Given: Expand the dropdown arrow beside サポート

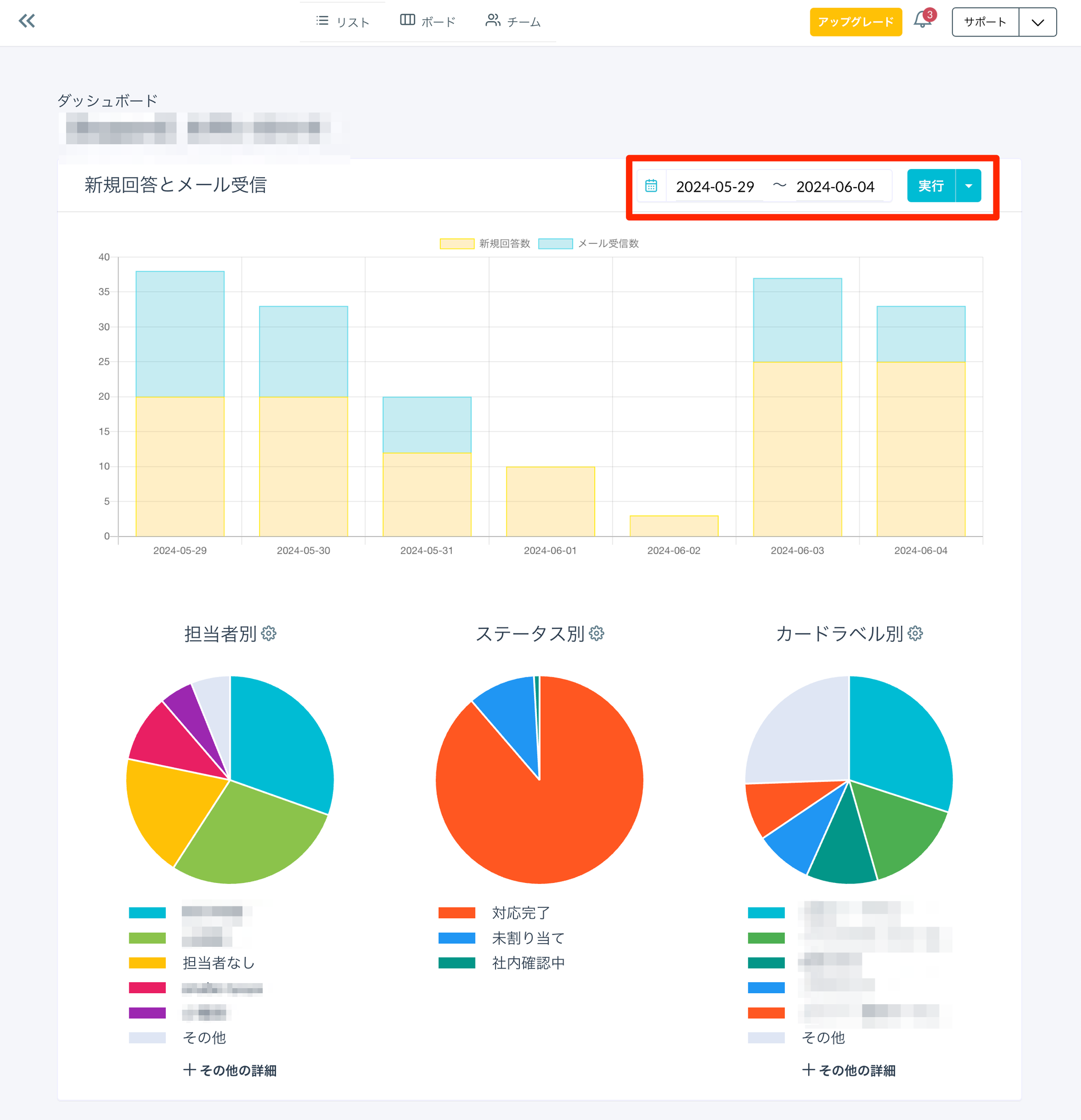Looking at the screenshot, I should (x=1038, y=22).
